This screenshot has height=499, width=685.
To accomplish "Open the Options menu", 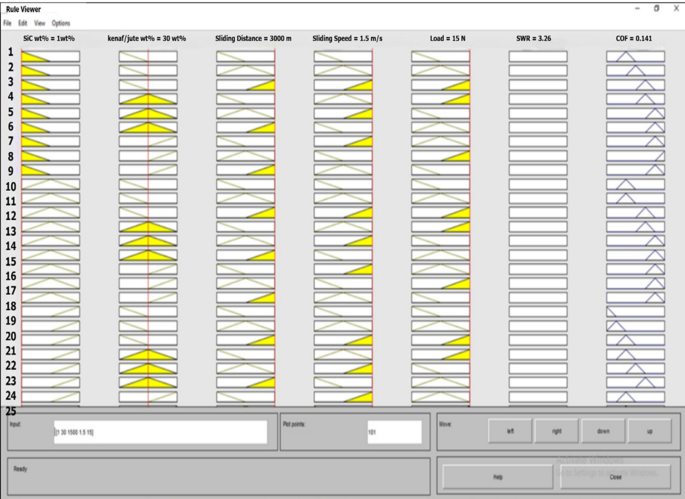I will tap(61, 22).
